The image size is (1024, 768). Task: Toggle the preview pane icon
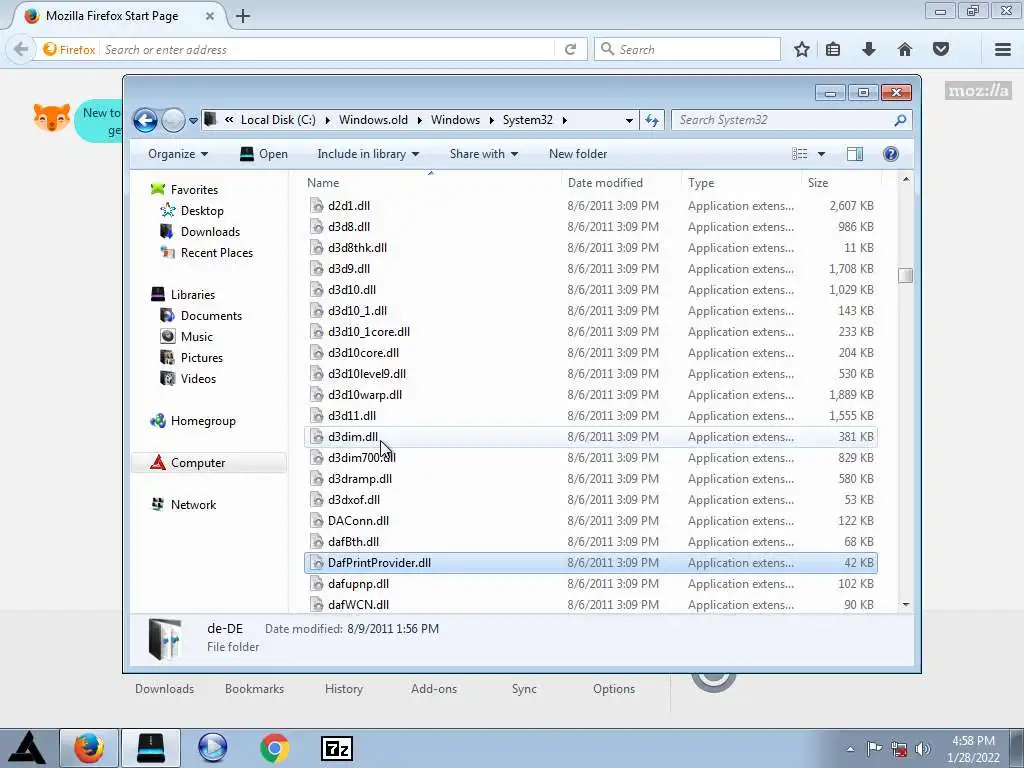[x=855, y=154]
